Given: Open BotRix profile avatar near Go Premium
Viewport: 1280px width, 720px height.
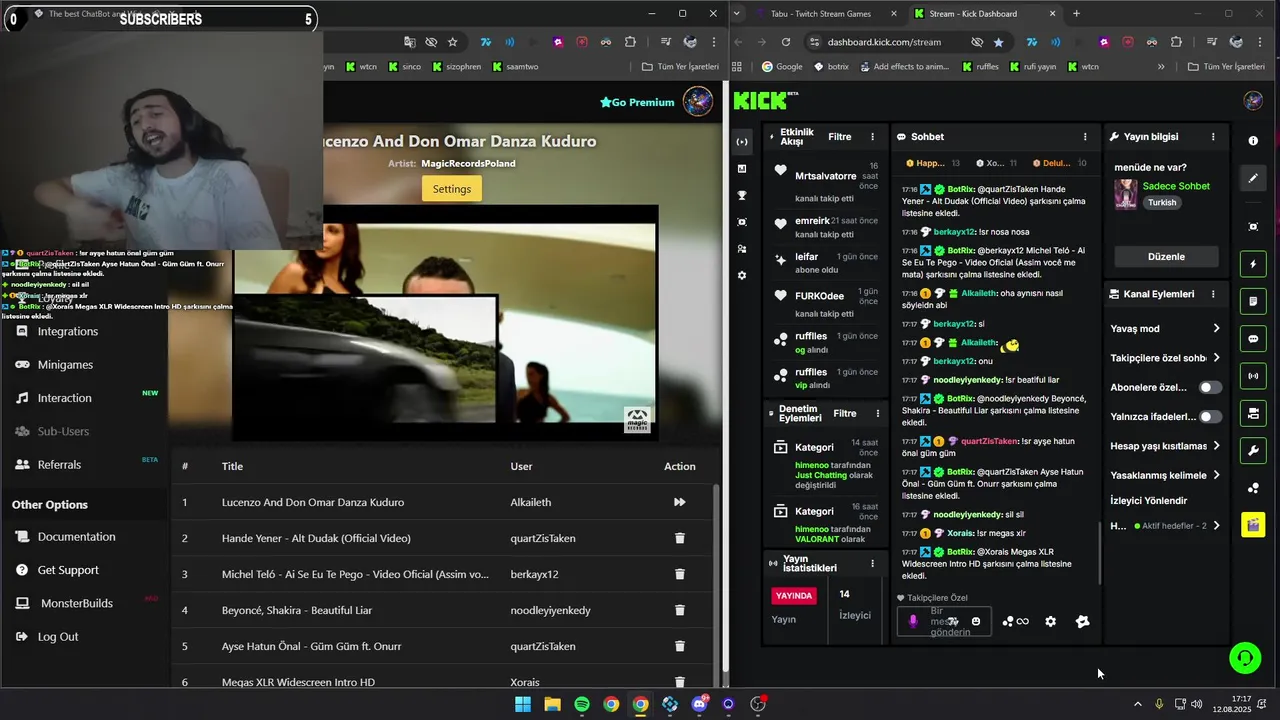Looking at the screenshot, I should [x=697, y=101].
